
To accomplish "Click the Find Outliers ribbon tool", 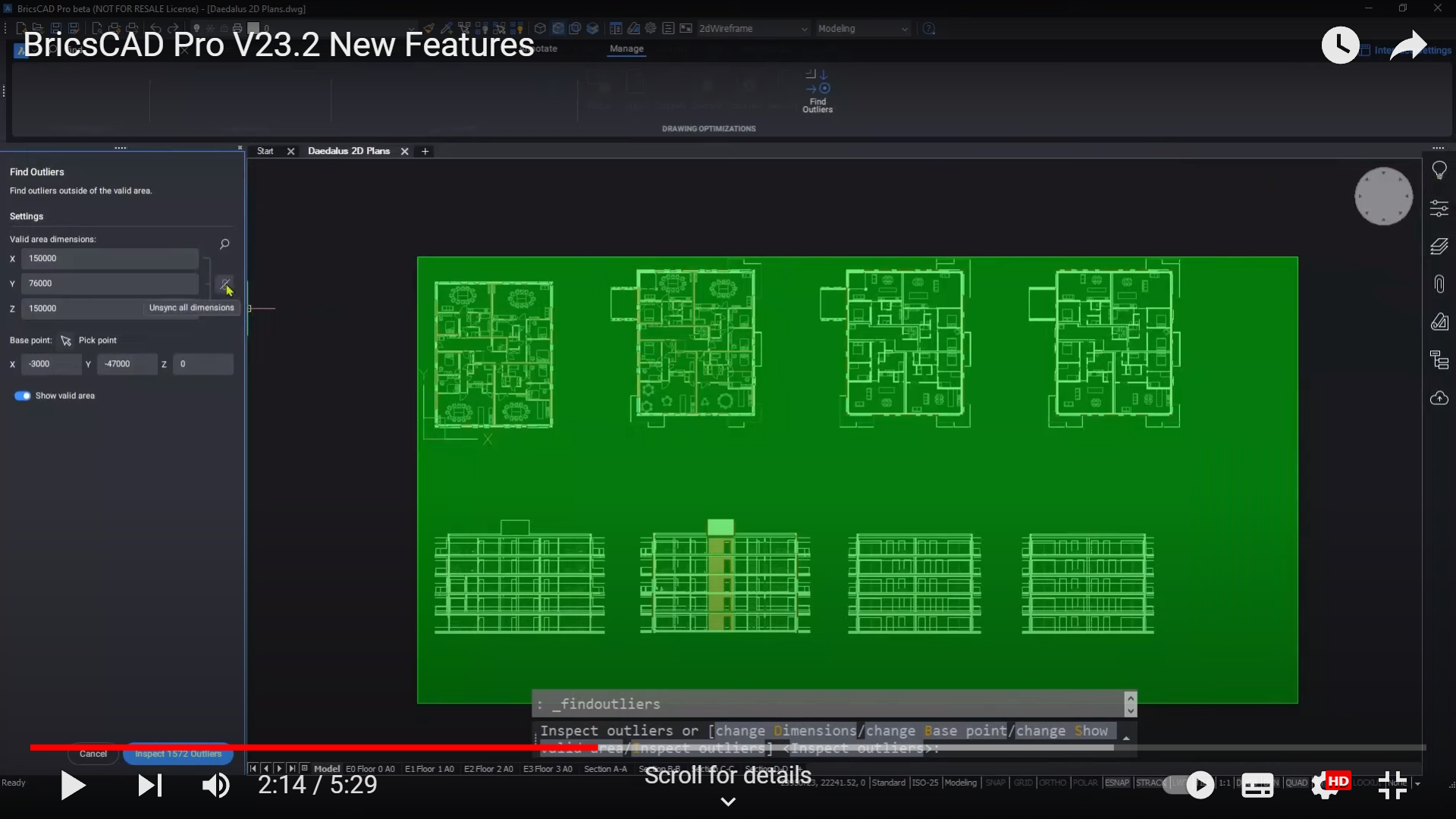I will (x=817, y=91).
